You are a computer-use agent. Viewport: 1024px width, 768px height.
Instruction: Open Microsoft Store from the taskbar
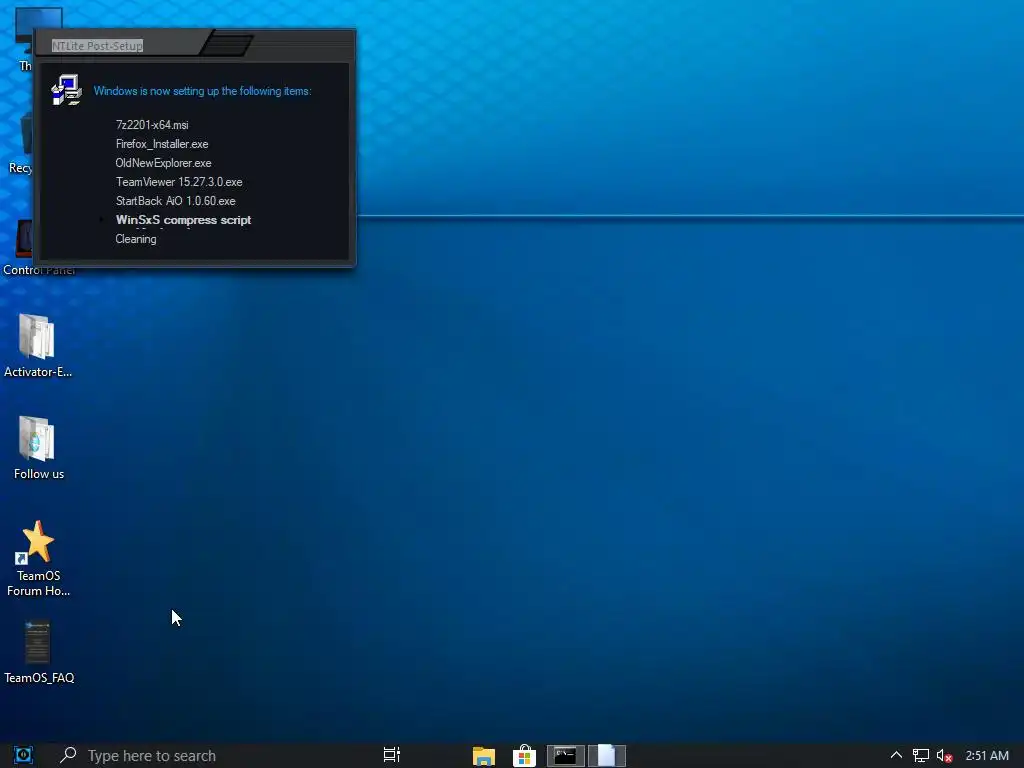pyautogui.click(x=524, y=756)
